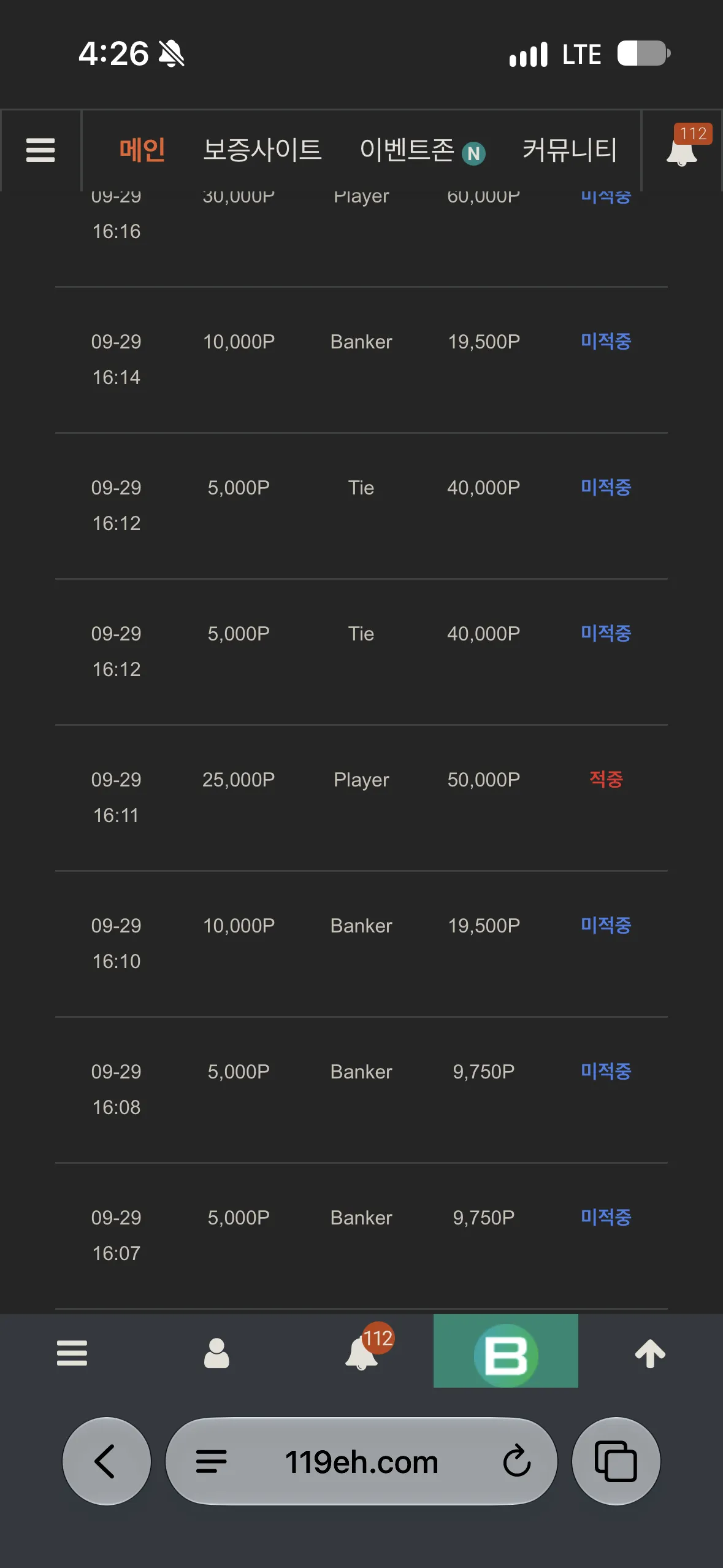
Task: Open the top hamburger menu
Action: pos(40,150)
